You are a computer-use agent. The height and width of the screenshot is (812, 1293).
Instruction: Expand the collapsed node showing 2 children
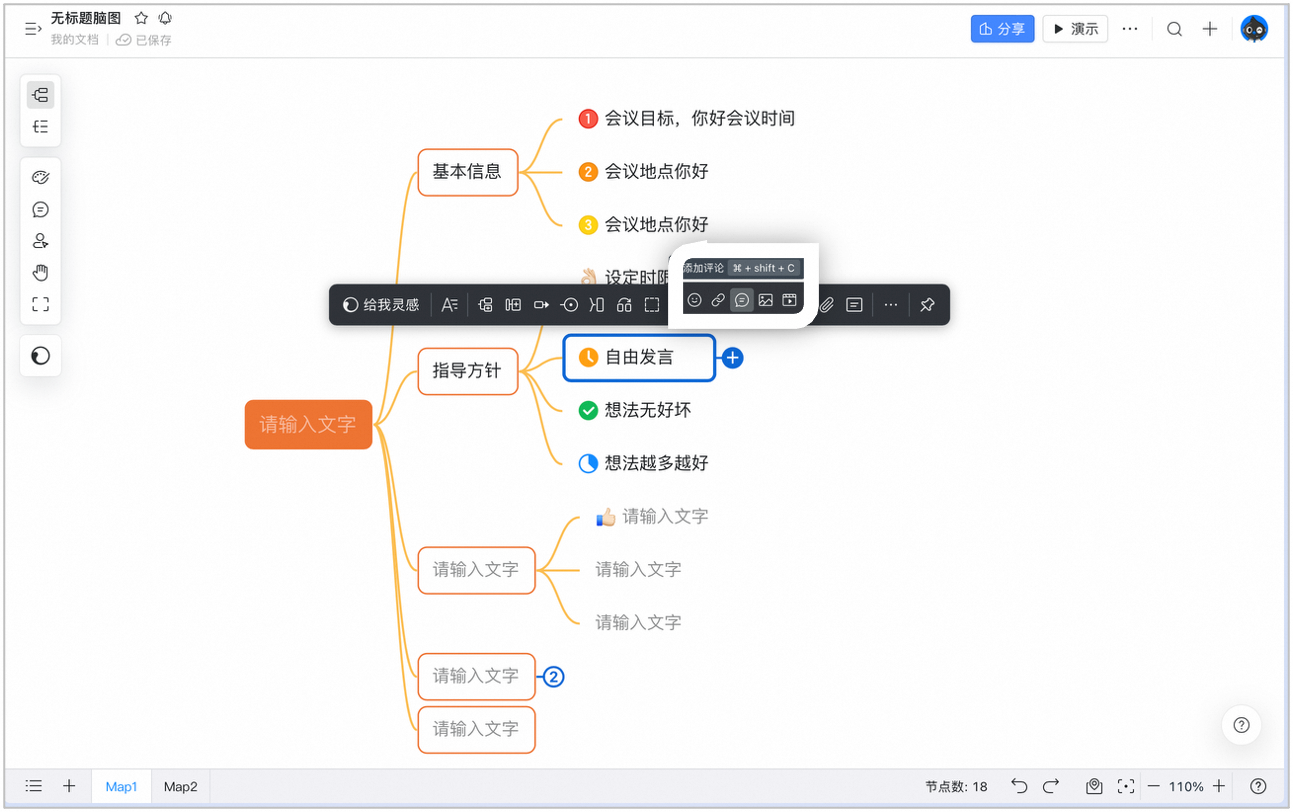point(553,677)
